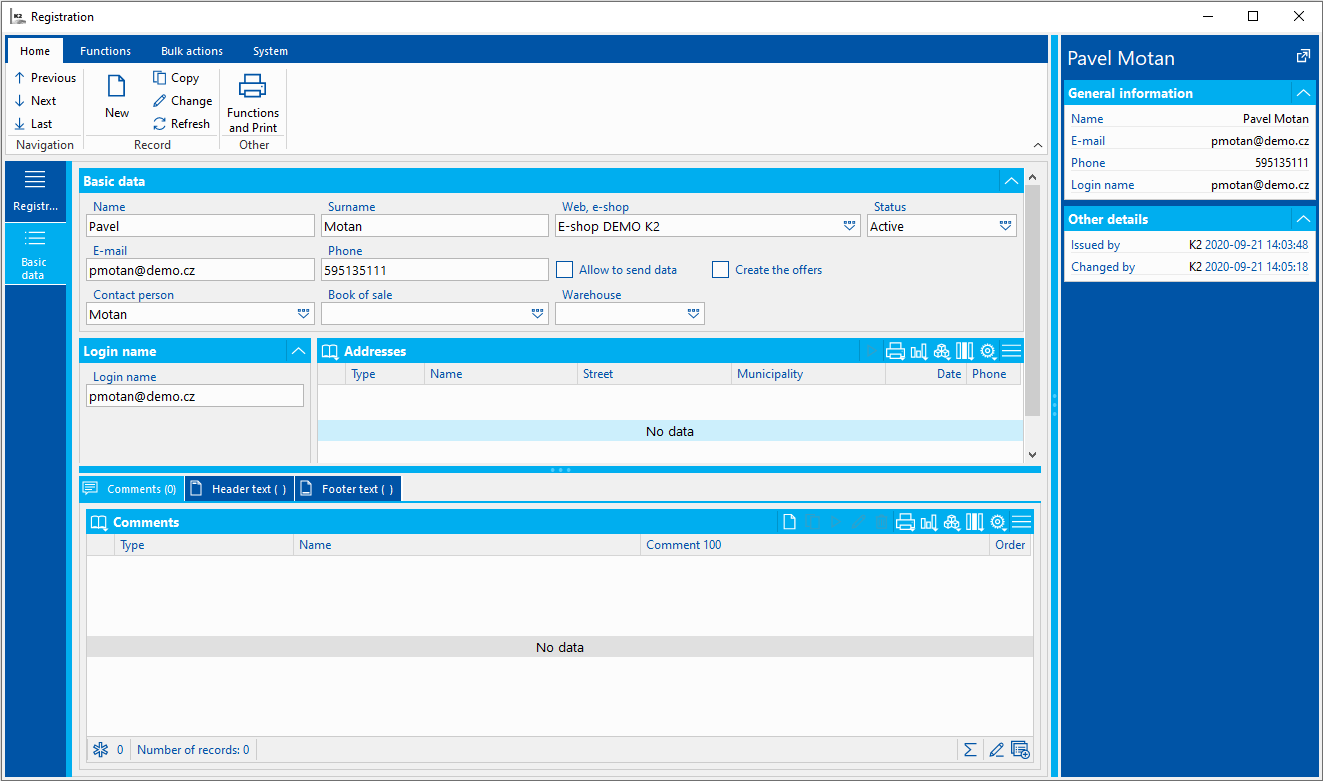Open the Book of sale dropdown

(x=538, y=314)
